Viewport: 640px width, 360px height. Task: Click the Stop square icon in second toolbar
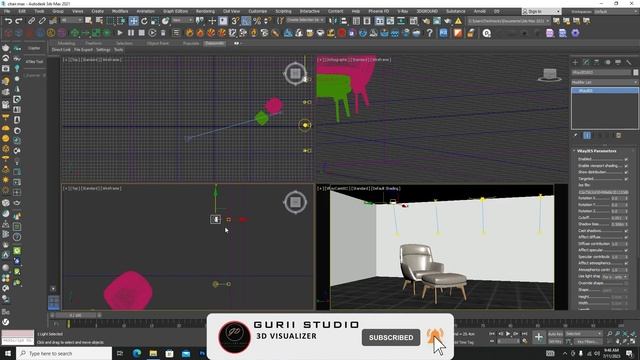[141, 33]
